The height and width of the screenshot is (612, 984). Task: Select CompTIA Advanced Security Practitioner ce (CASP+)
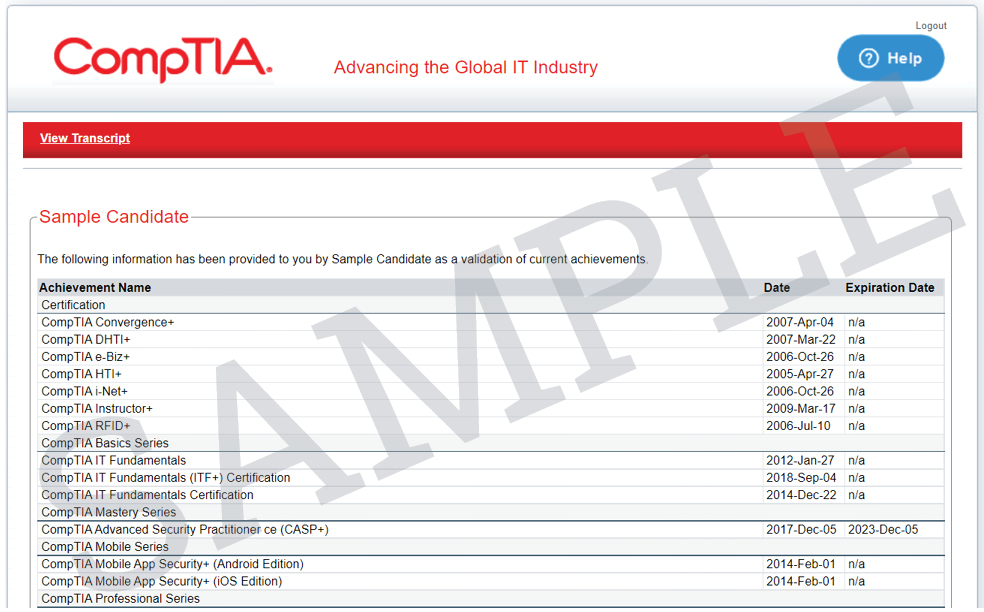[x=184, y=530]
